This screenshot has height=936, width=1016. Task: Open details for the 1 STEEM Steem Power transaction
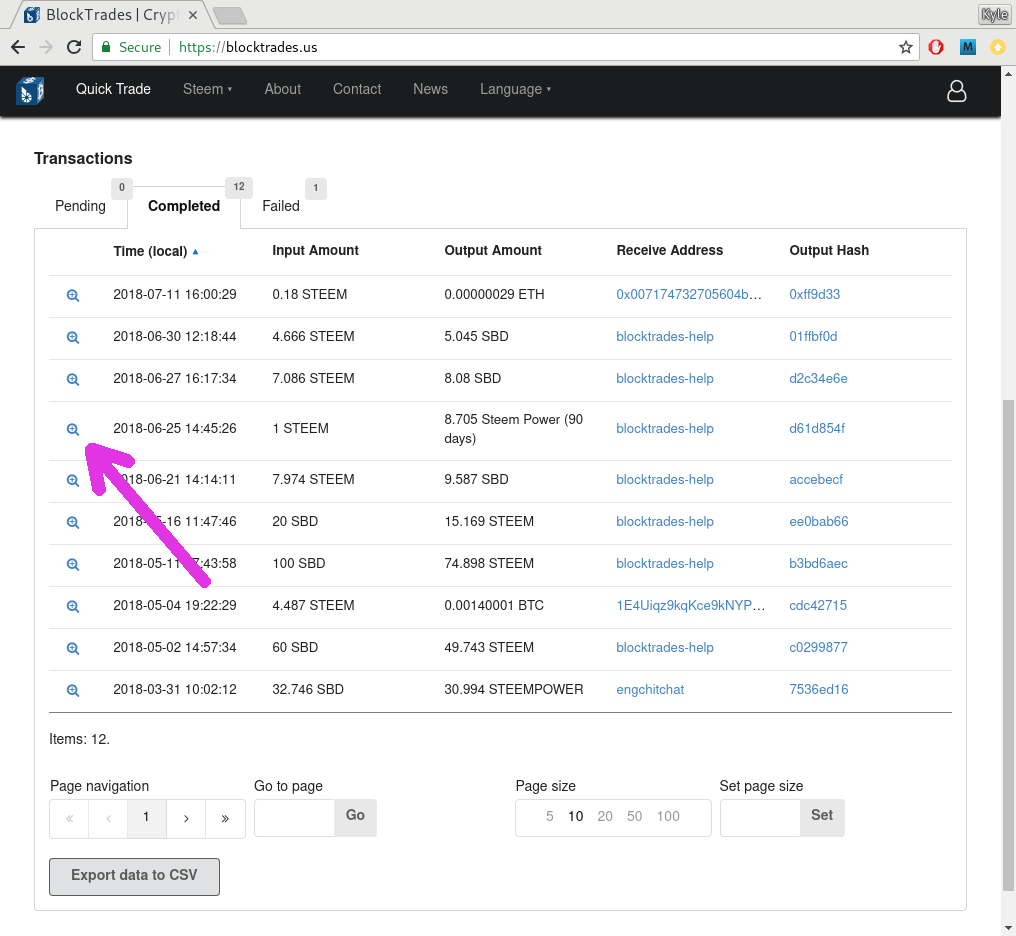pyautogui.click(x=73, y=429)
